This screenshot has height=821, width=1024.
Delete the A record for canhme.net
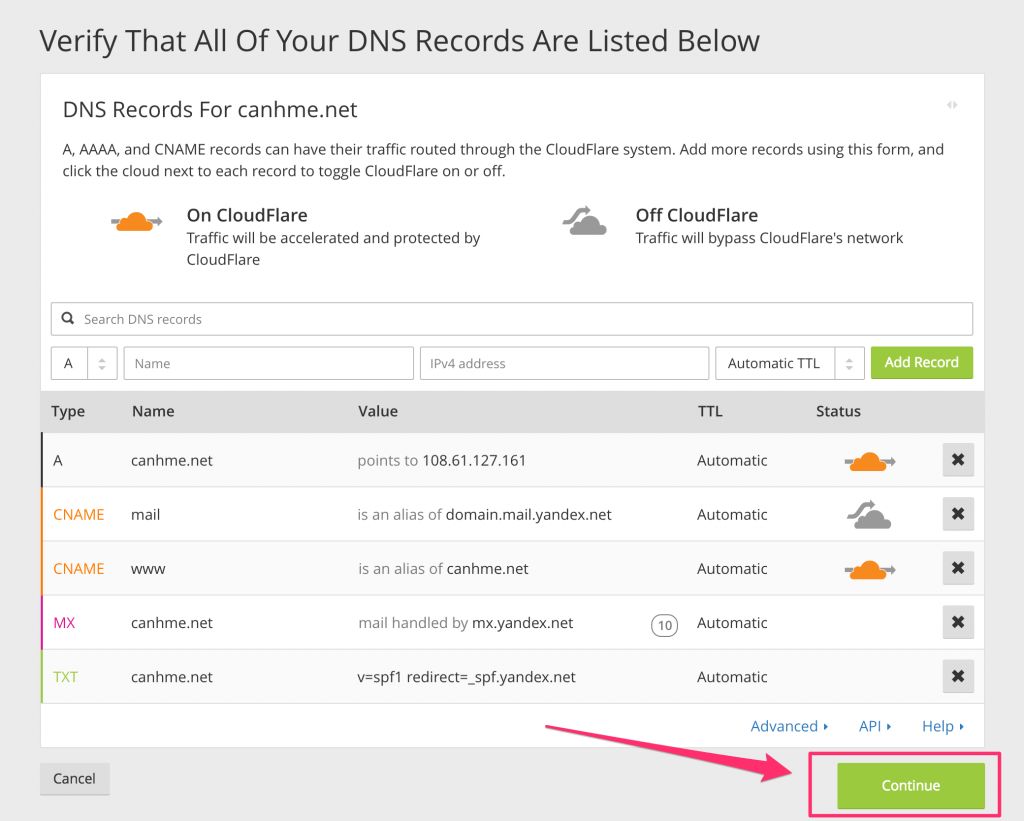click(x=957, y=460)
